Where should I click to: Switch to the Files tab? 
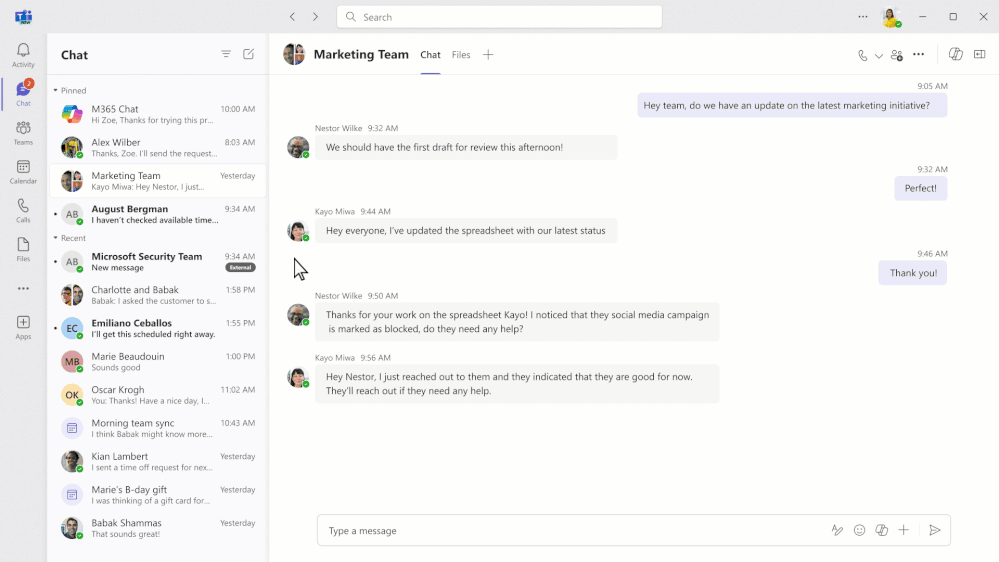pyautogui.click(x=460, y=55)
